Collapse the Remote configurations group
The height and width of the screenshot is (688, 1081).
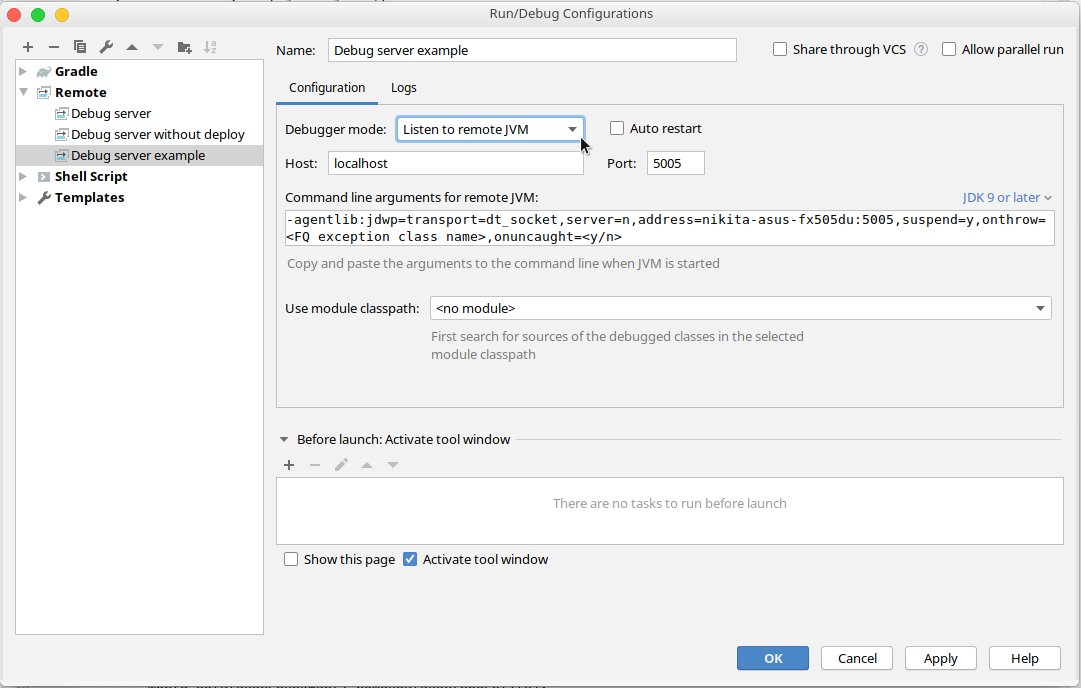(x=22, y=92)
